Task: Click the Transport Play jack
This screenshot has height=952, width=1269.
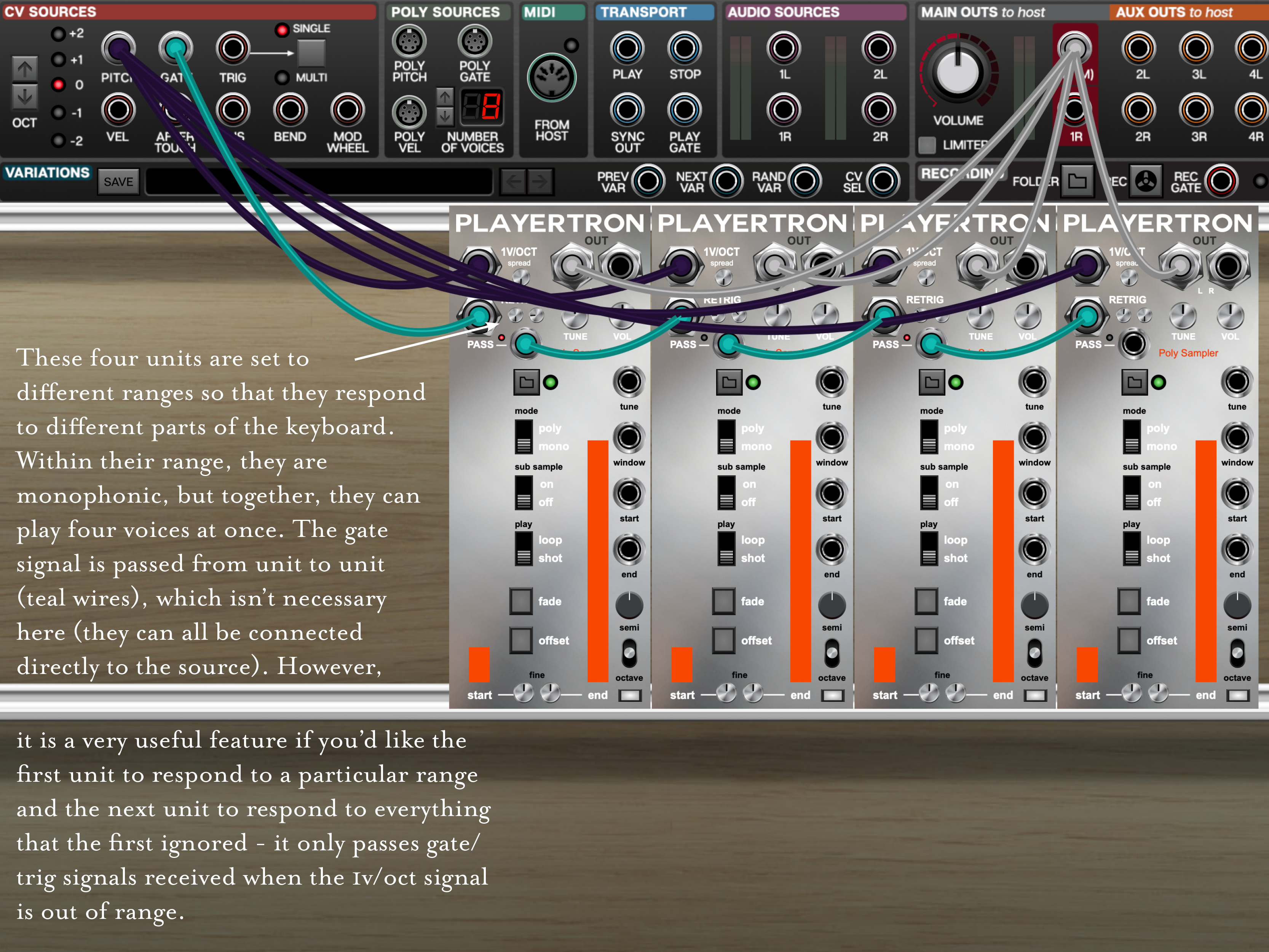Action: (627, 48)
